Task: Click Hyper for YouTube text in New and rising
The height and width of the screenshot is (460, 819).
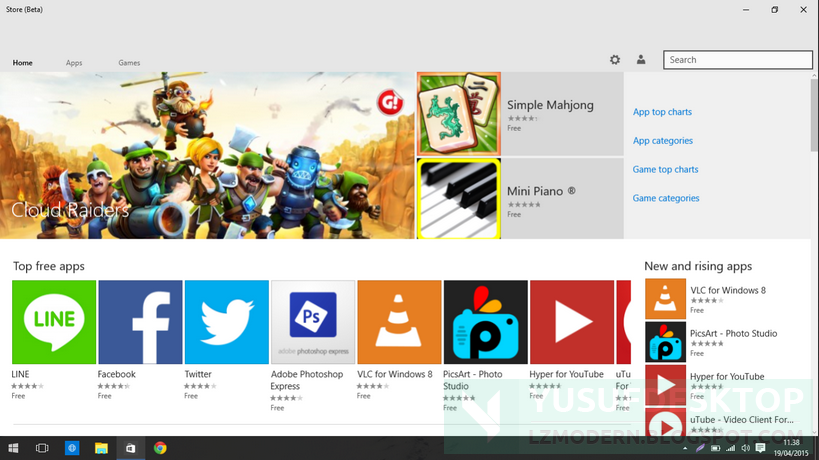Action: [x=727, y=376]
